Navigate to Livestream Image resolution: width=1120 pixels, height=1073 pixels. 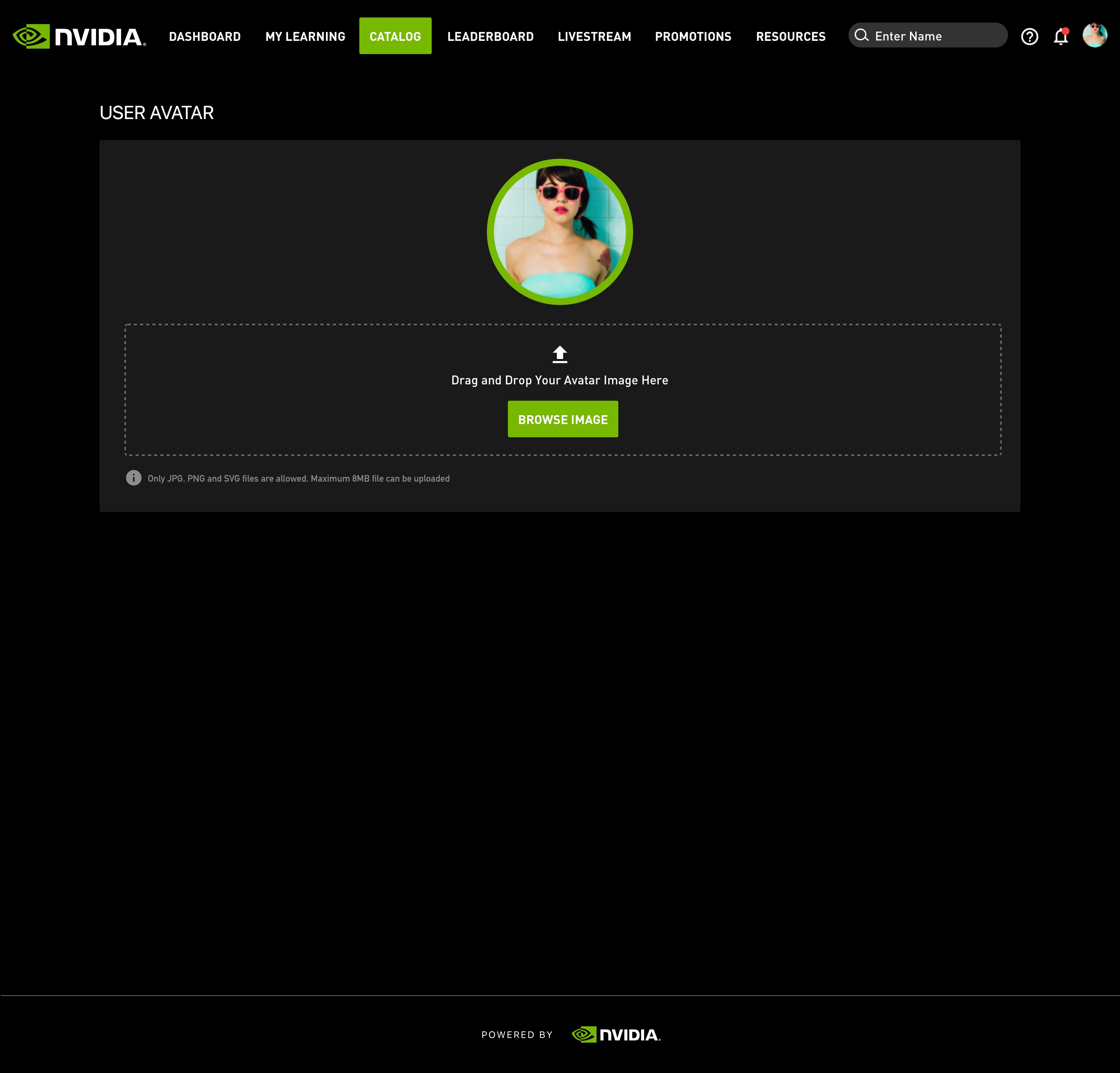(x=594, y=37)
